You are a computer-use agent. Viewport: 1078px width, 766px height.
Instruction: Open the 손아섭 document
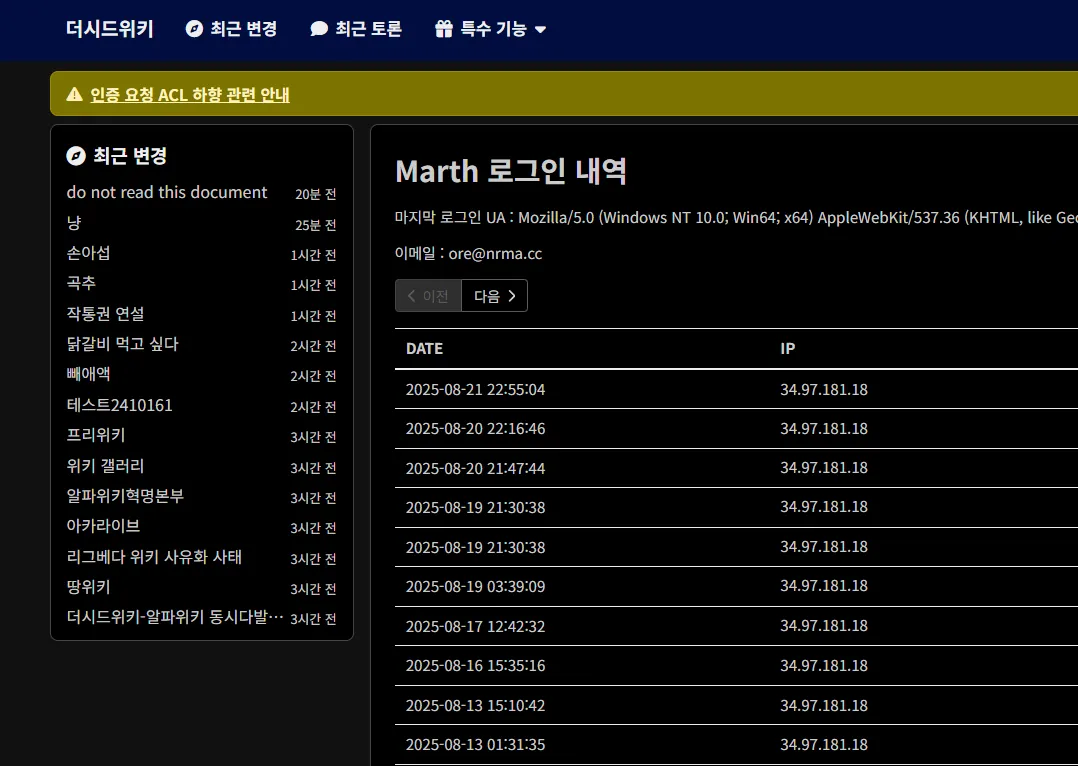pyautogui.click(x=88, y=253)
